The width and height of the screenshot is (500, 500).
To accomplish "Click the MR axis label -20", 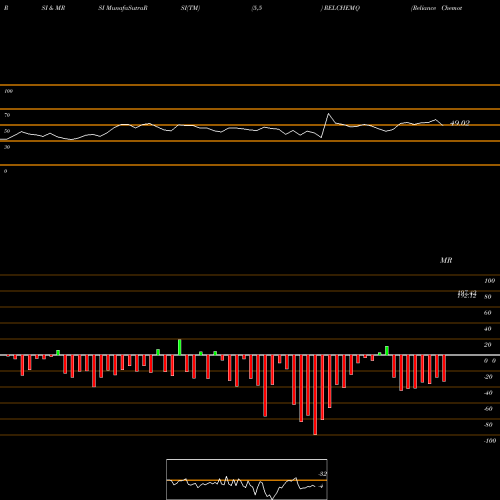I will (488, 377).
